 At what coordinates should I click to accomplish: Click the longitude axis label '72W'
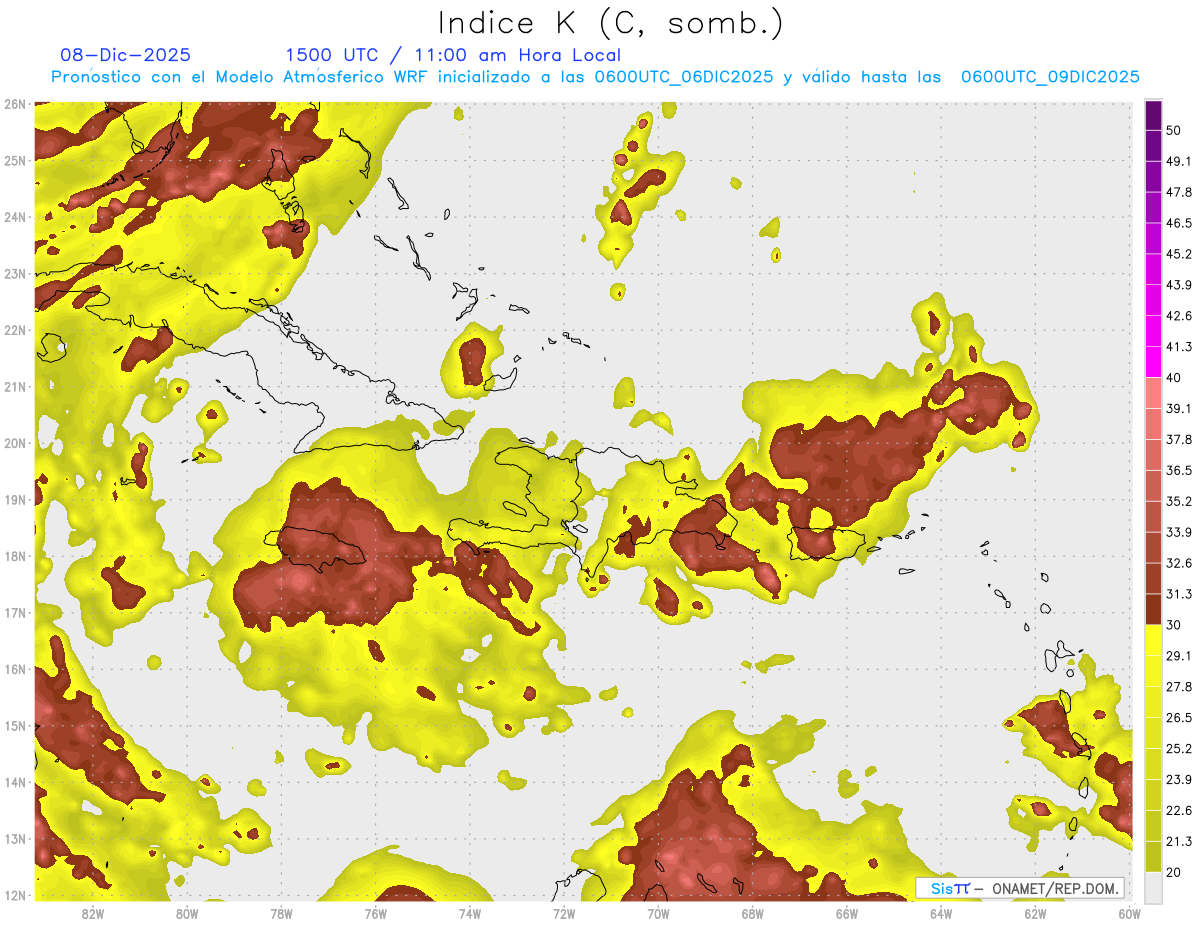coord(564,913)
